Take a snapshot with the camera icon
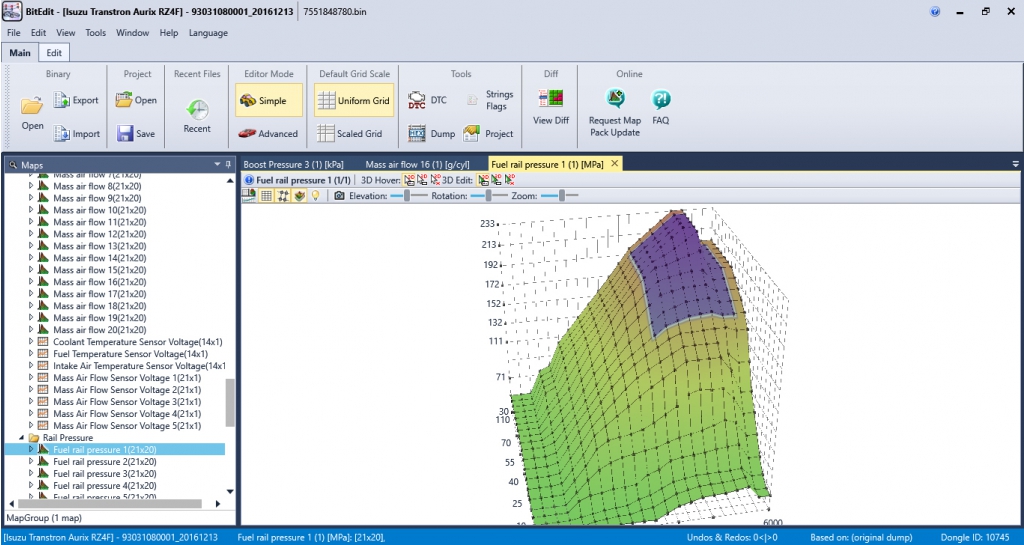 (x=340, y=196)
